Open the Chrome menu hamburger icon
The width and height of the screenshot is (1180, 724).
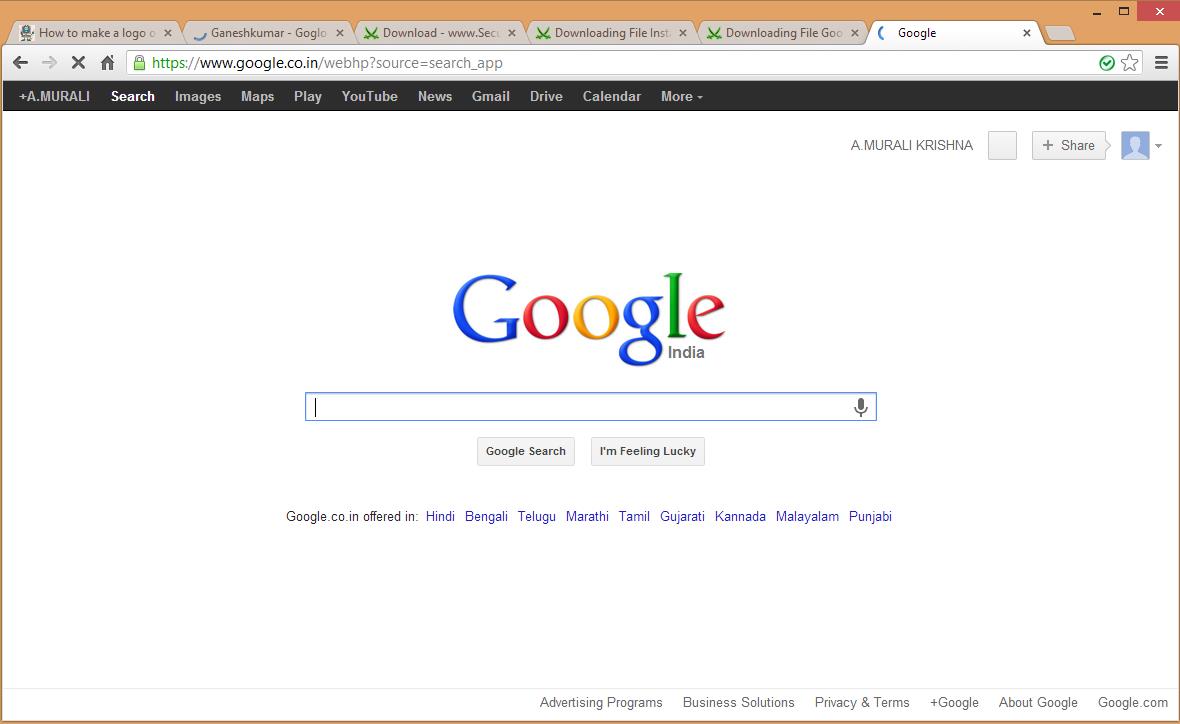[x=1161, y=63]
